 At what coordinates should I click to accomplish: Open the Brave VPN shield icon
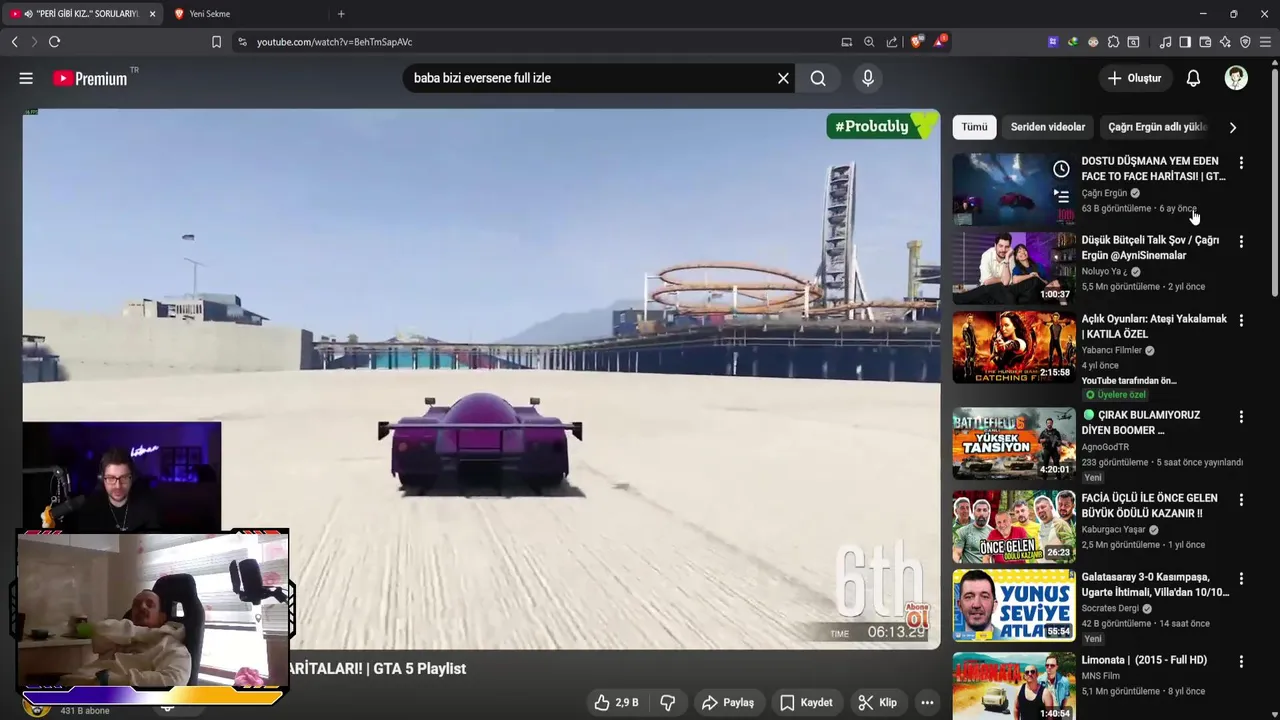coord(1245,42)
